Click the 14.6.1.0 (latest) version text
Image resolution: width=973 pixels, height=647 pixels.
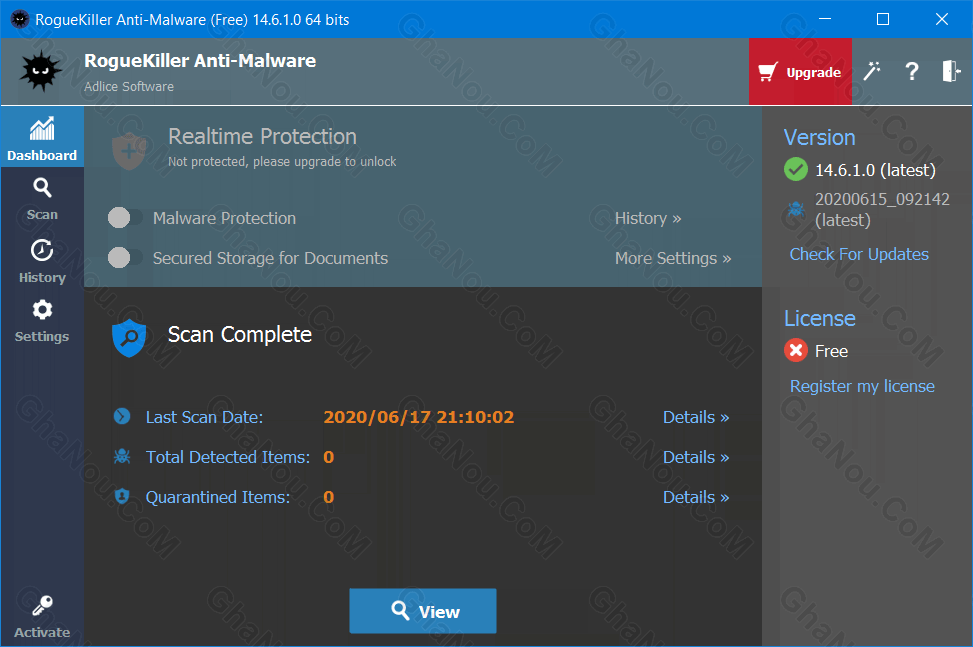[875, 170]
